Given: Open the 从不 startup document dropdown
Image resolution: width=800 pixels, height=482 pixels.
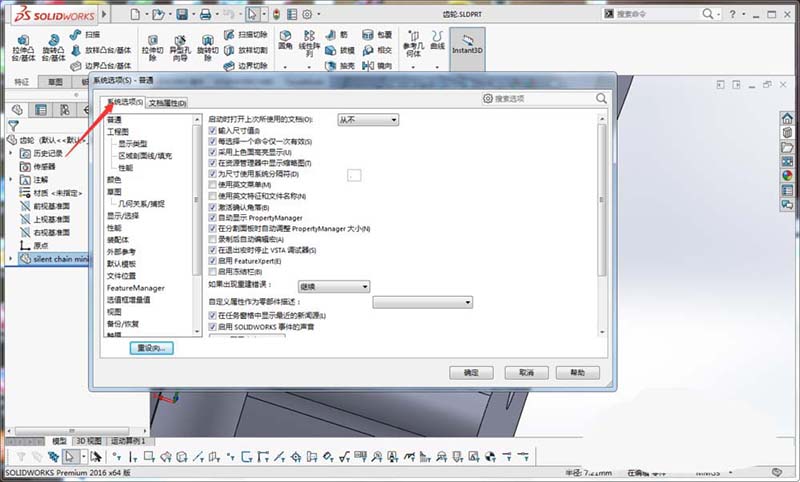Looking at the screenshot, I should pos(368,120).
